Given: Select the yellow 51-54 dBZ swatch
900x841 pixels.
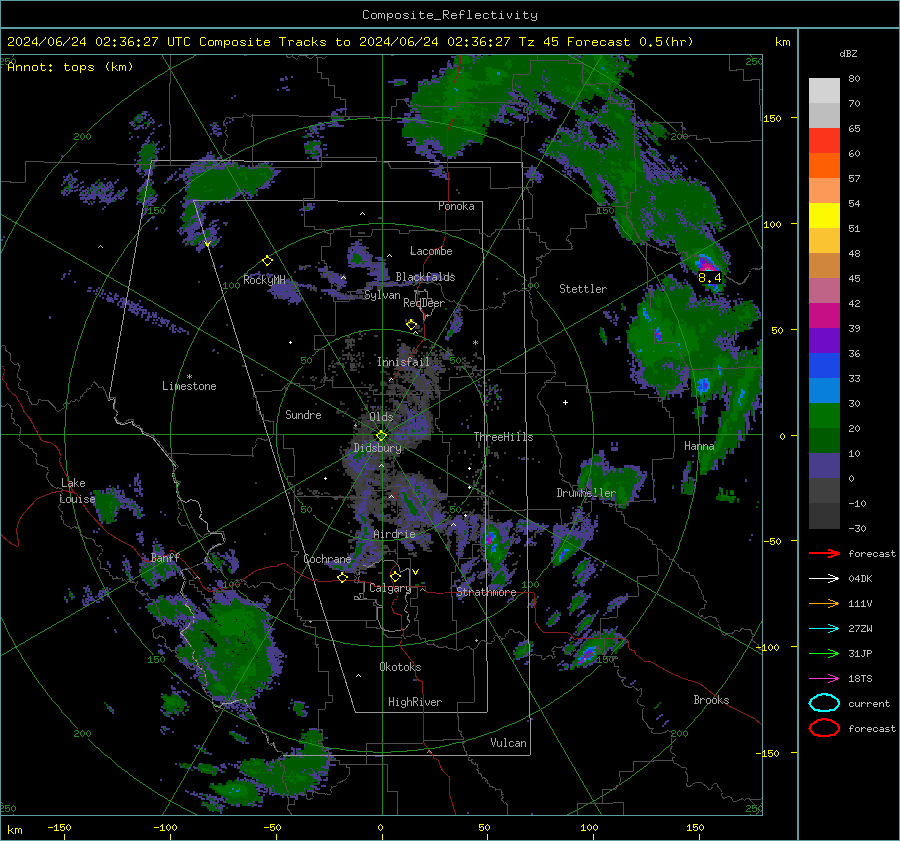Looking at the screenshot, I should coord(824,216).
